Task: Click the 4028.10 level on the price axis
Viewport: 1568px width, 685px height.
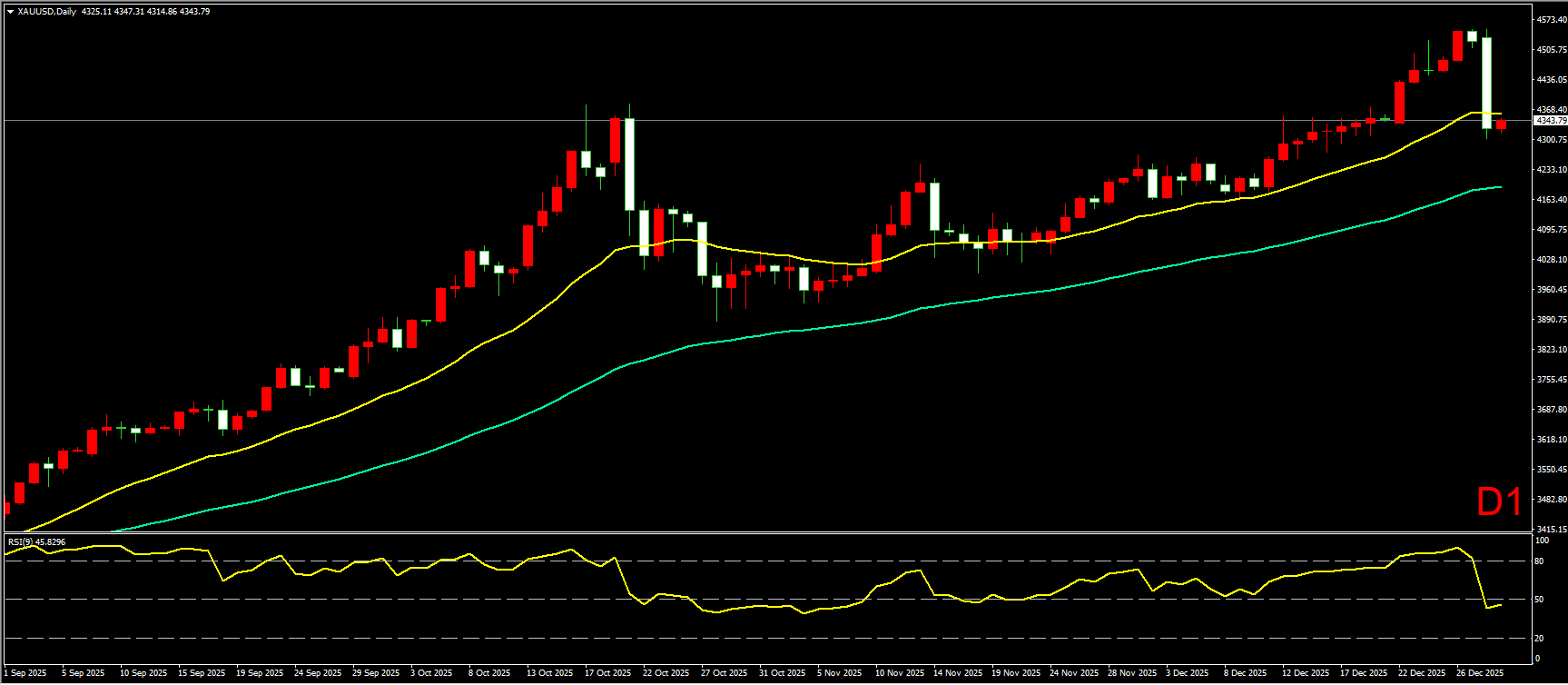Action: (1550, 260)
